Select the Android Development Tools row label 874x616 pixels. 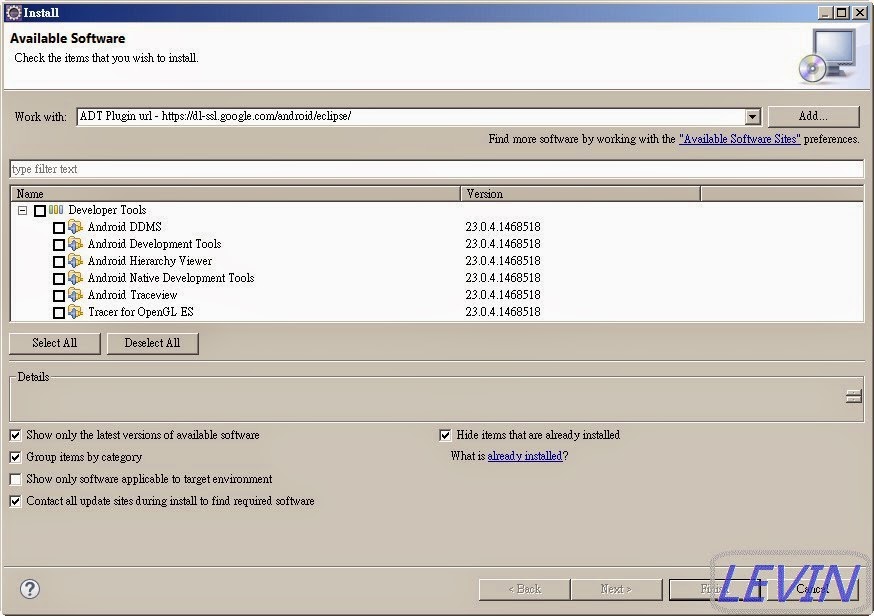click(x=154, y=244)
